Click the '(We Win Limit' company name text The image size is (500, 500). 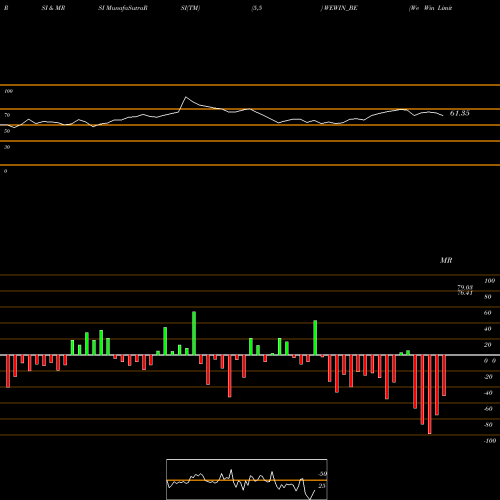click(x=430, y=8)
